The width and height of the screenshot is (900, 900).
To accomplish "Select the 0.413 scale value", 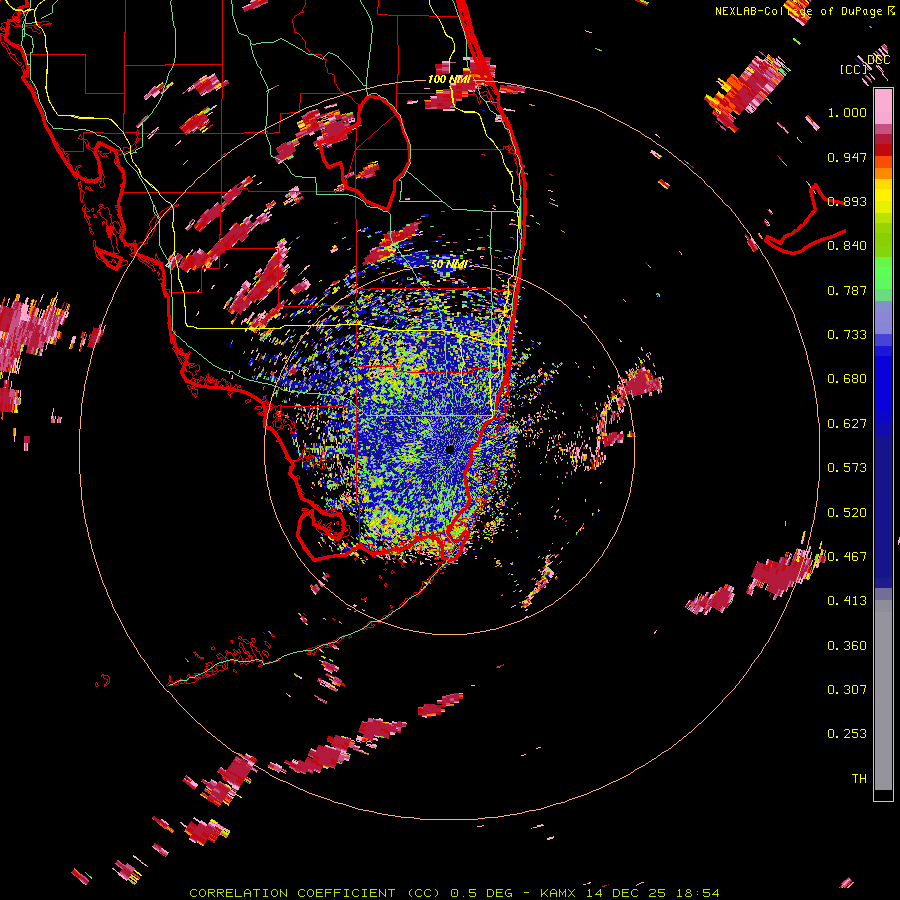I will pyautogui.click(x=847, y=601).
